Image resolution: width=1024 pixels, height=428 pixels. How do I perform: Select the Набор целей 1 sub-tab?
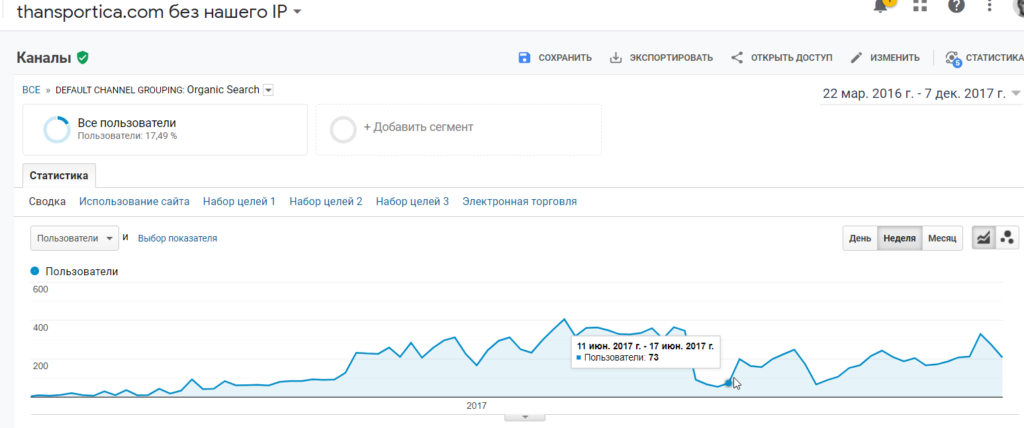click(x=239, y=201)
